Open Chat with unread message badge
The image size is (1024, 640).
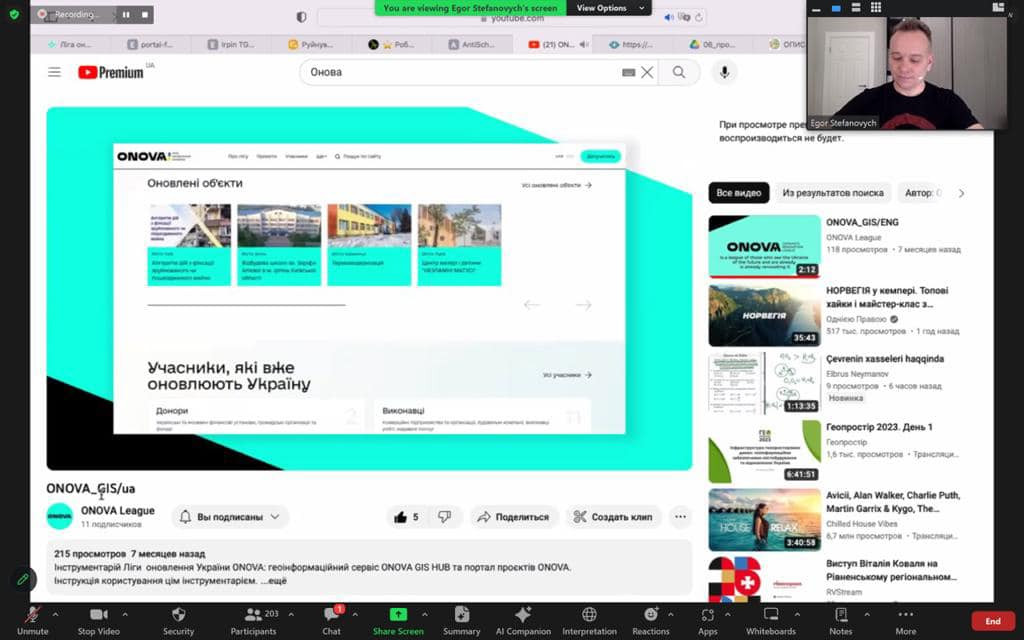331,615
